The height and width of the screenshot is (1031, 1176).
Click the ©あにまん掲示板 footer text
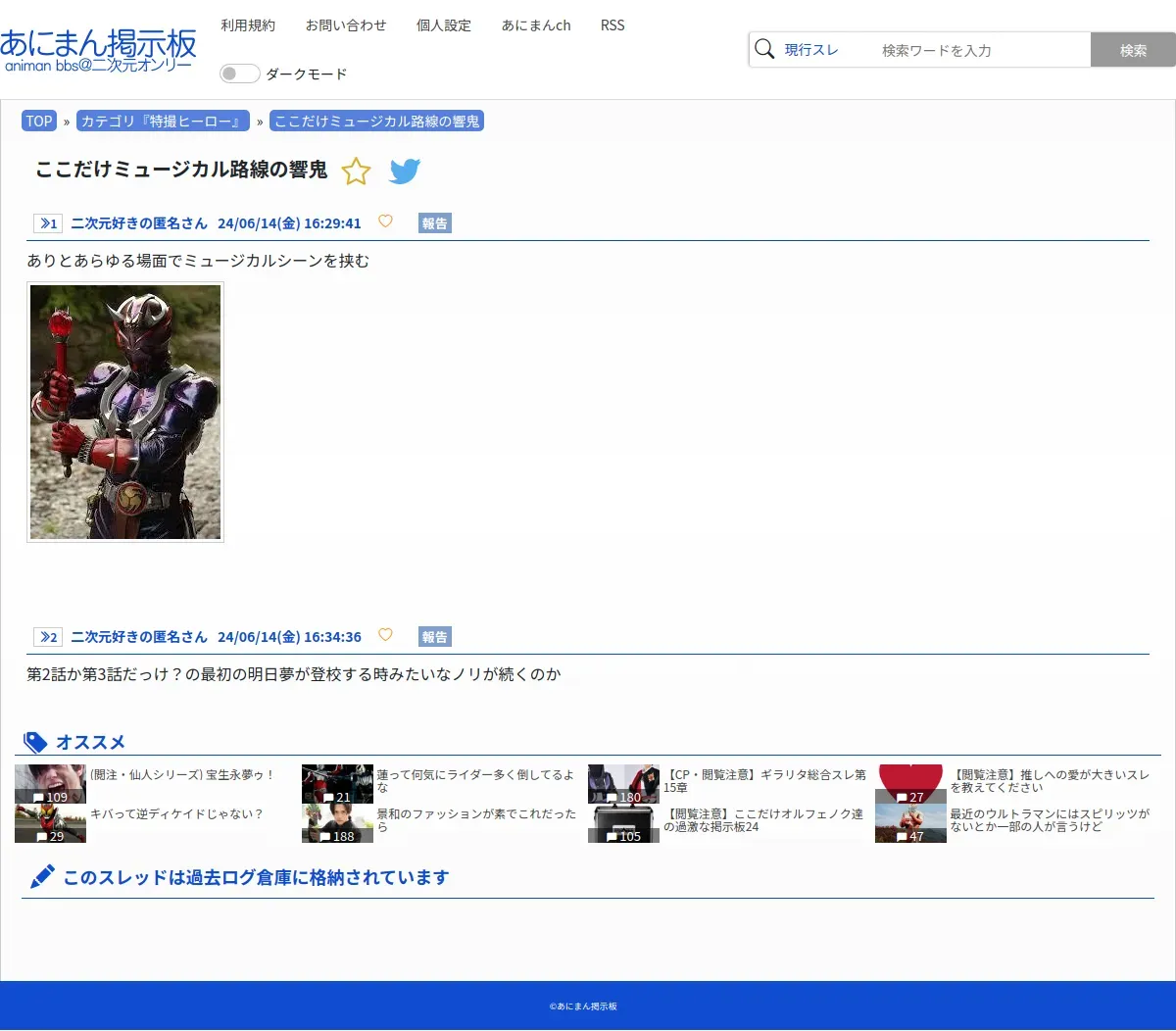pyautogui.click(x=583, y=1006)
